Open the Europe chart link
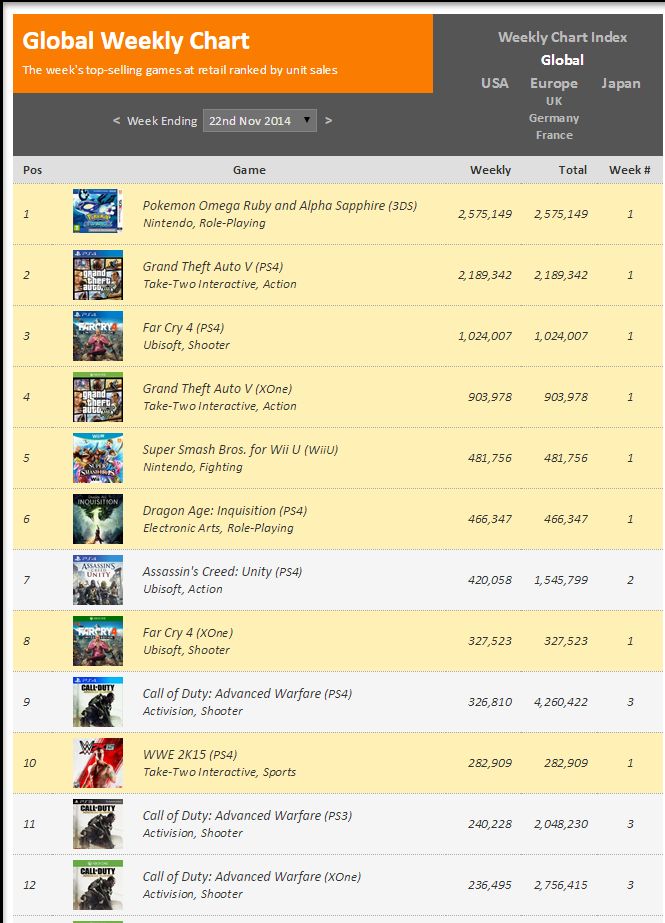The width and height of the screenshot is (665, 923). [x=554, y=83]
